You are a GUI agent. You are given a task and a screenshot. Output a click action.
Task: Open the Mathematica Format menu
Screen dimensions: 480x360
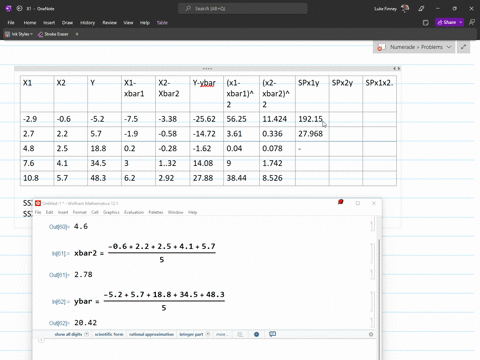point(79,212)
